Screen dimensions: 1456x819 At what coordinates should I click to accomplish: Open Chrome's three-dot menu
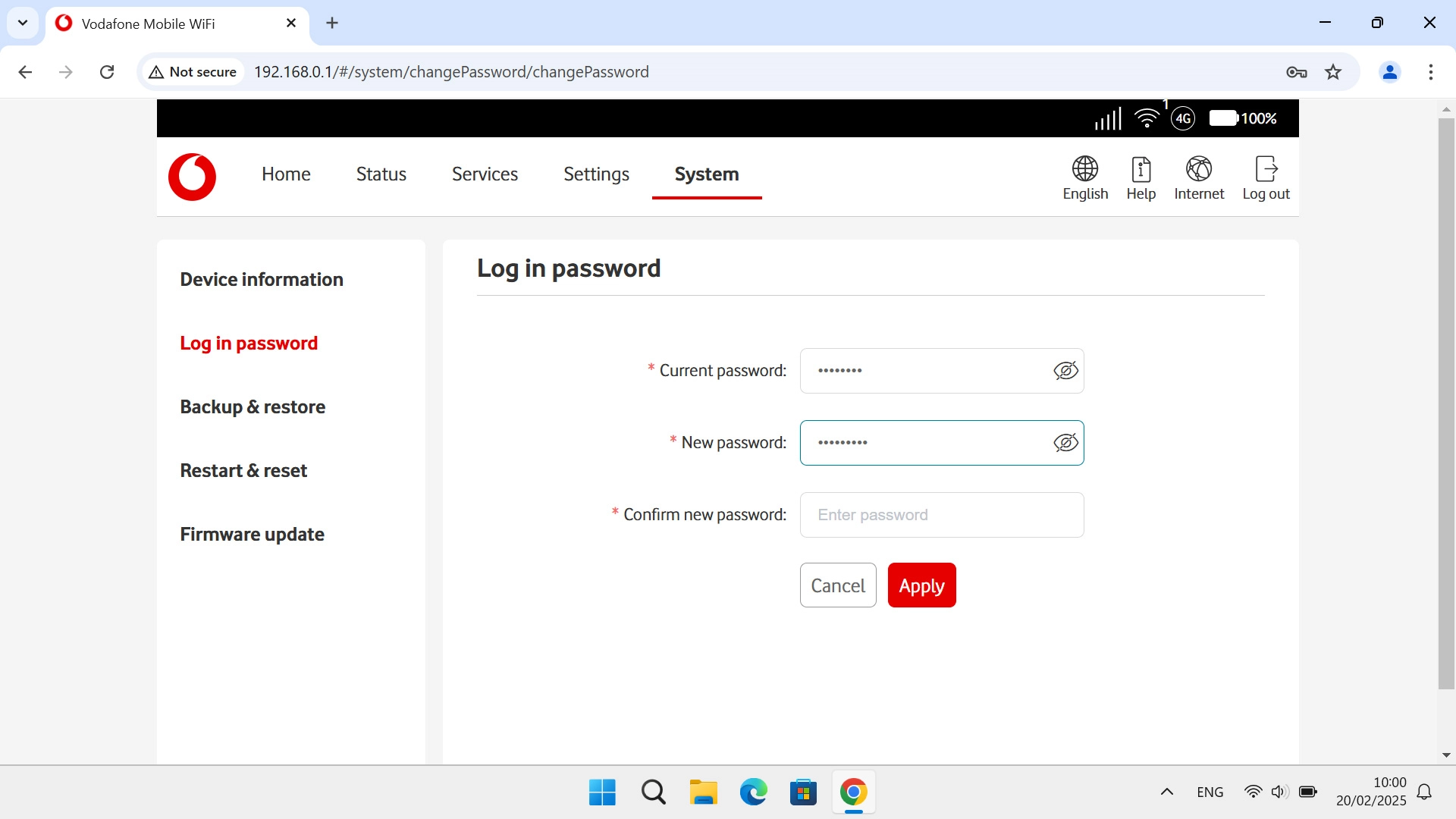click(1430, 72)
